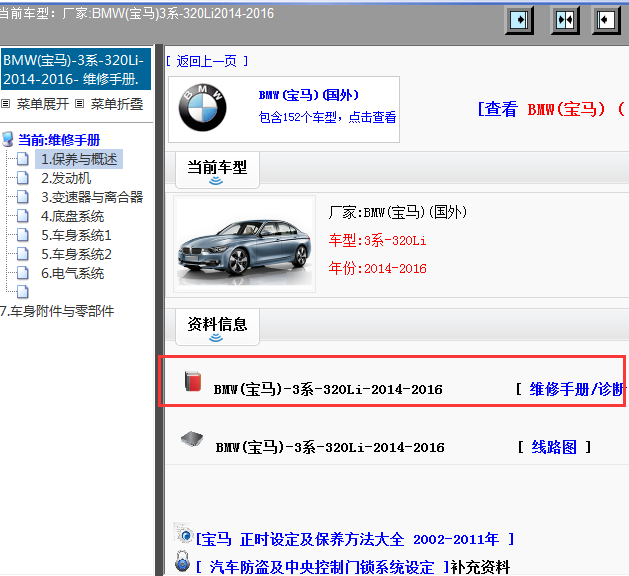Open the 6.电气系统 chapter
629x576 pixels.
[x=73, y=274]
